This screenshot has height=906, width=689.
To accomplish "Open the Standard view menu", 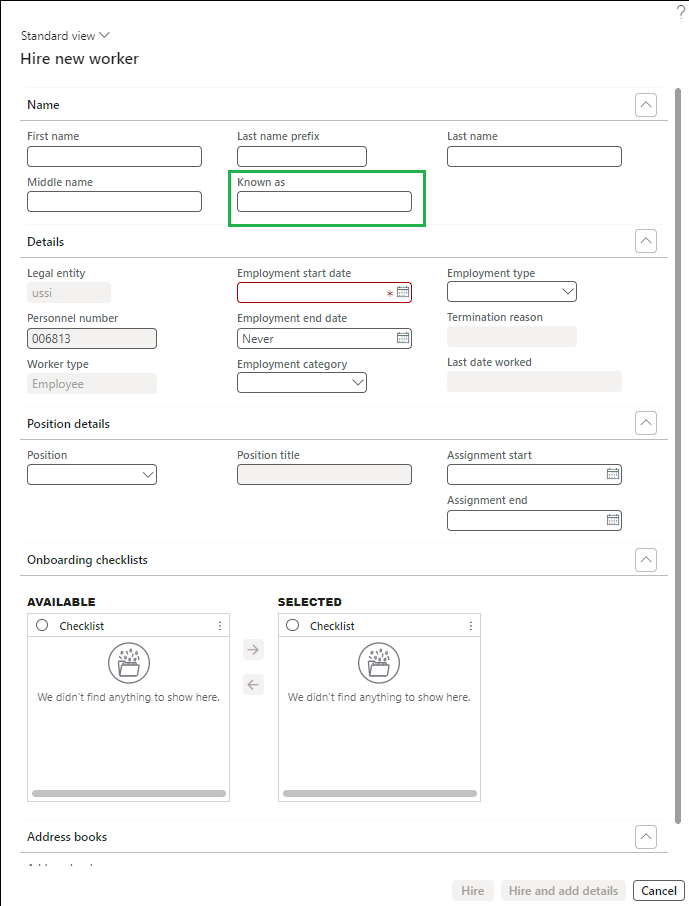I will (x=65, y=36).
